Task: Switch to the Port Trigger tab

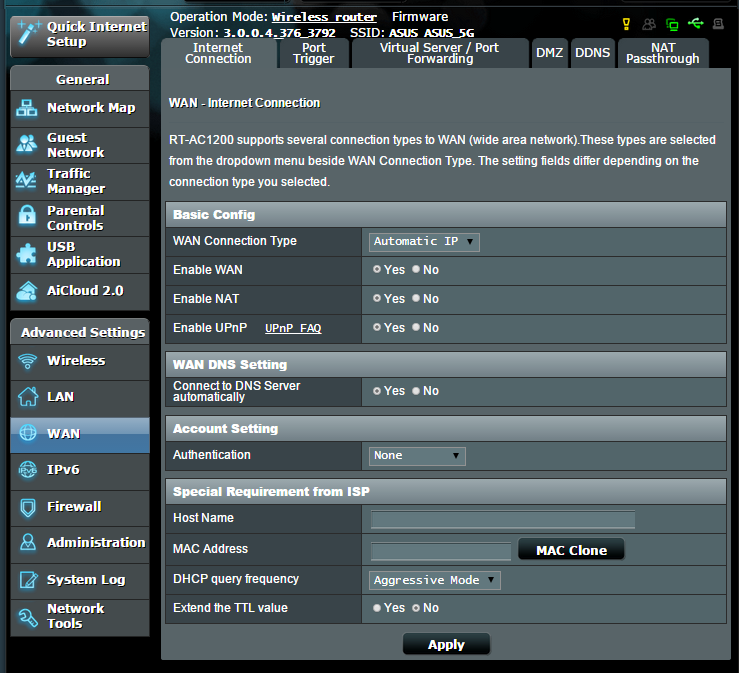Action: click(x=314, y=53)
